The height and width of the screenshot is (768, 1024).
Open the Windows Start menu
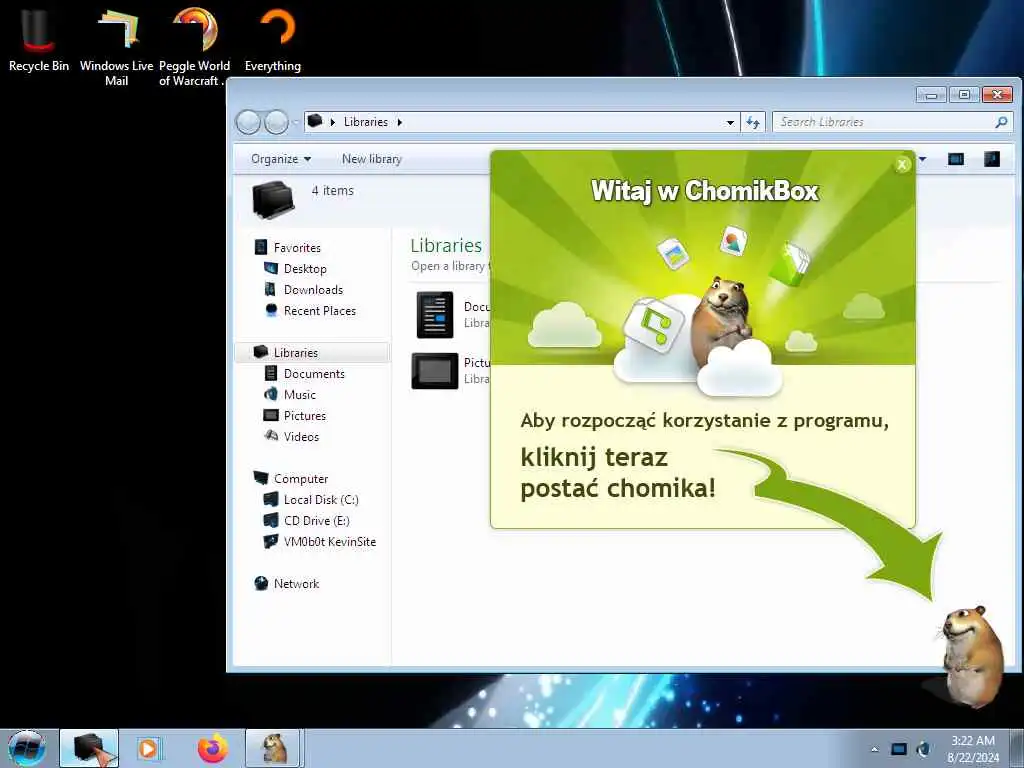[x=26, y=748]
